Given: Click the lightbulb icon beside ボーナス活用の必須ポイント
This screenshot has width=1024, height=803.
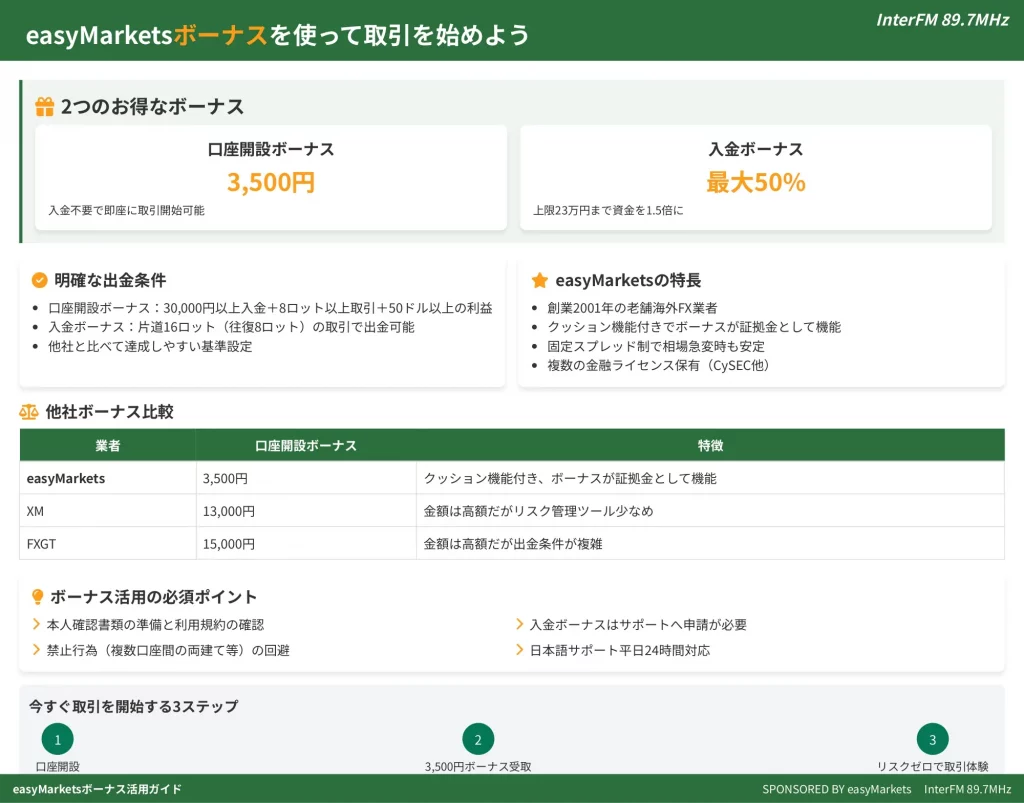Looking at the screenshot, I should point(38,597).
